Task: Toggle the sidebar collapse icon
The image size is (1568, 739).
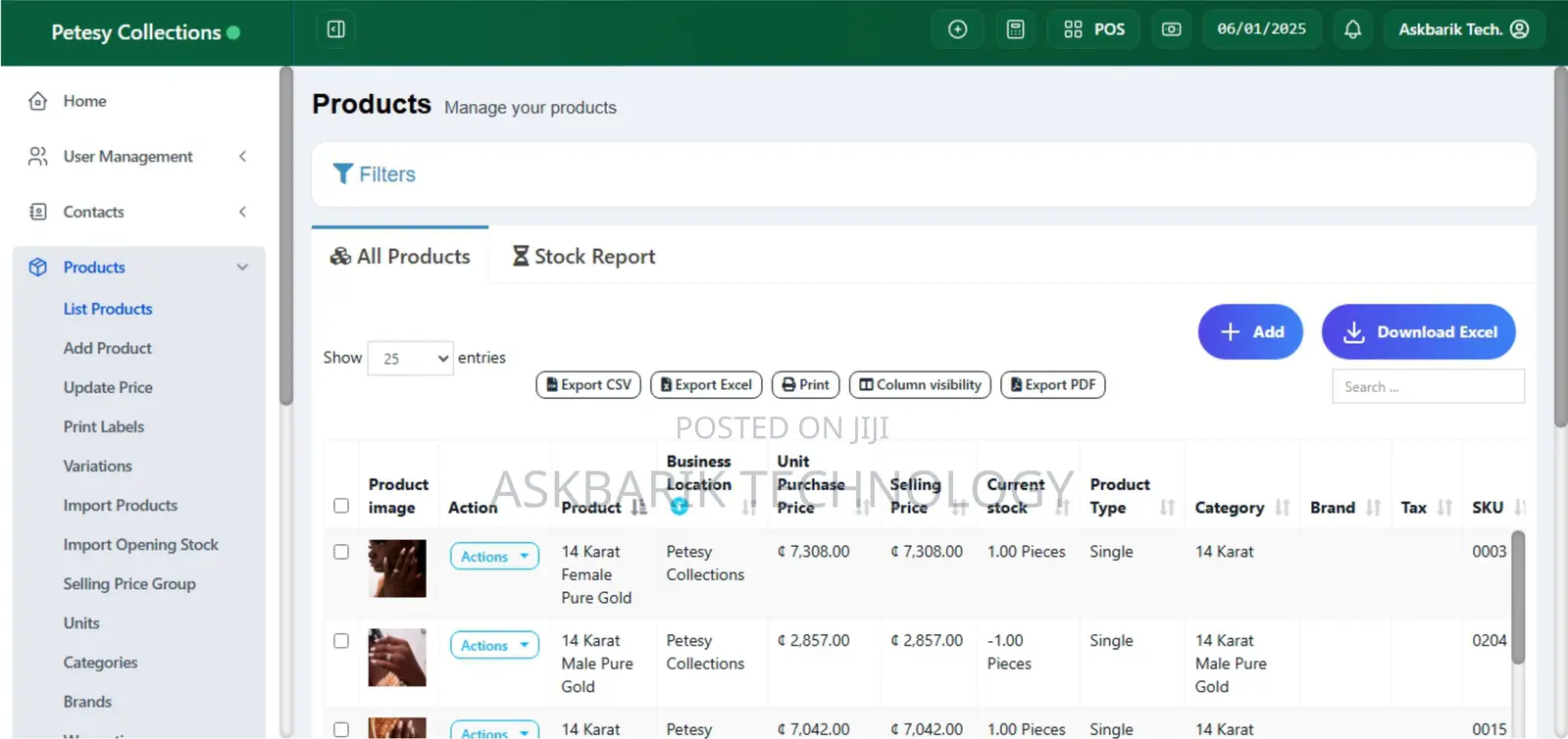Action: pyautogui.click(x=335, y=29)
